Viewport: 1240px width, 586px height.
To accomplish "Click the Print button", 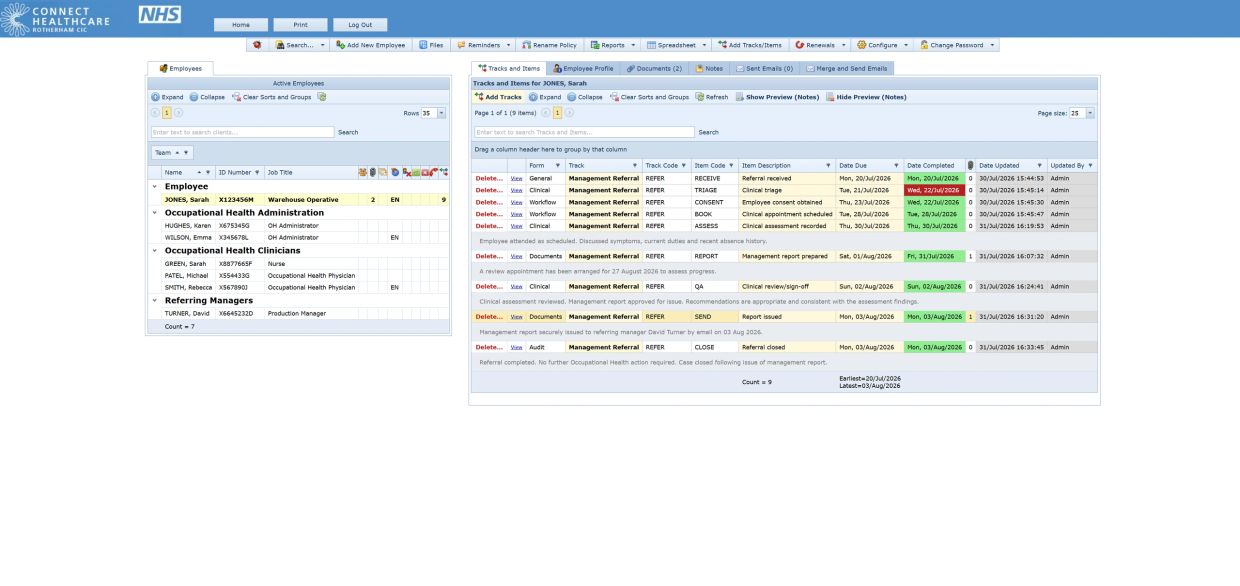I will click(300, 25).
